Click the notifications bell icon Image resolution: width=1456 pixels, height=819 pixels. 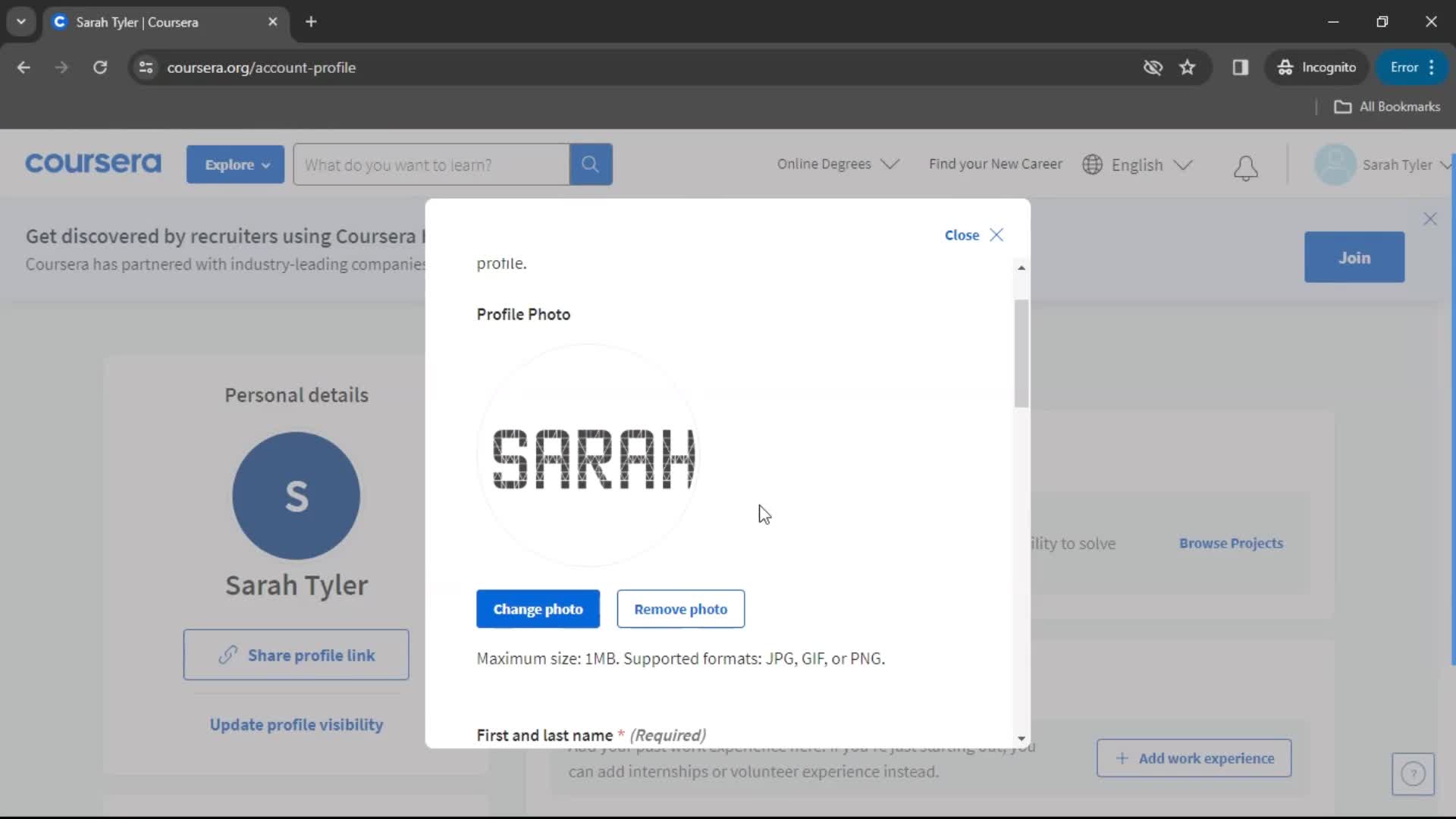[x=1245, y=164]
